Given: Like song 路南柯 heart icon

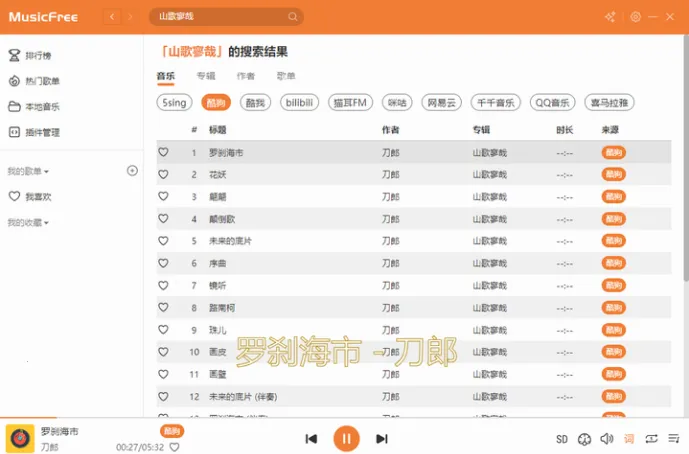Looking at the screenshot, I should point(163,307).
